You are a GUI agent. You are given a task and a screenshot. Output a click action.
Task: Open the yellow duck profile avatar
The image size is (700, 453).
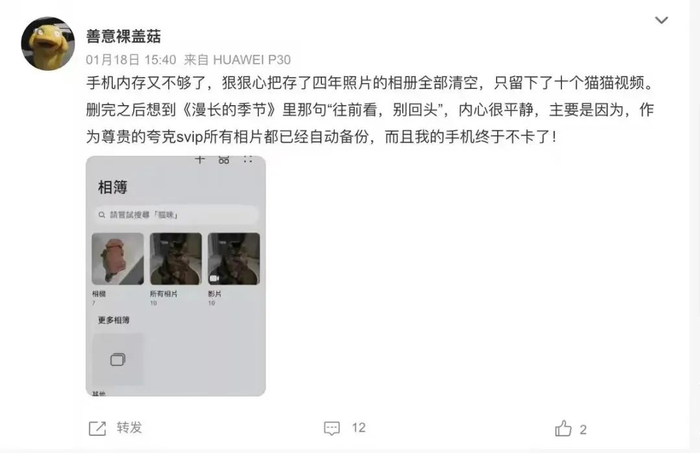[x=48, y=43]
